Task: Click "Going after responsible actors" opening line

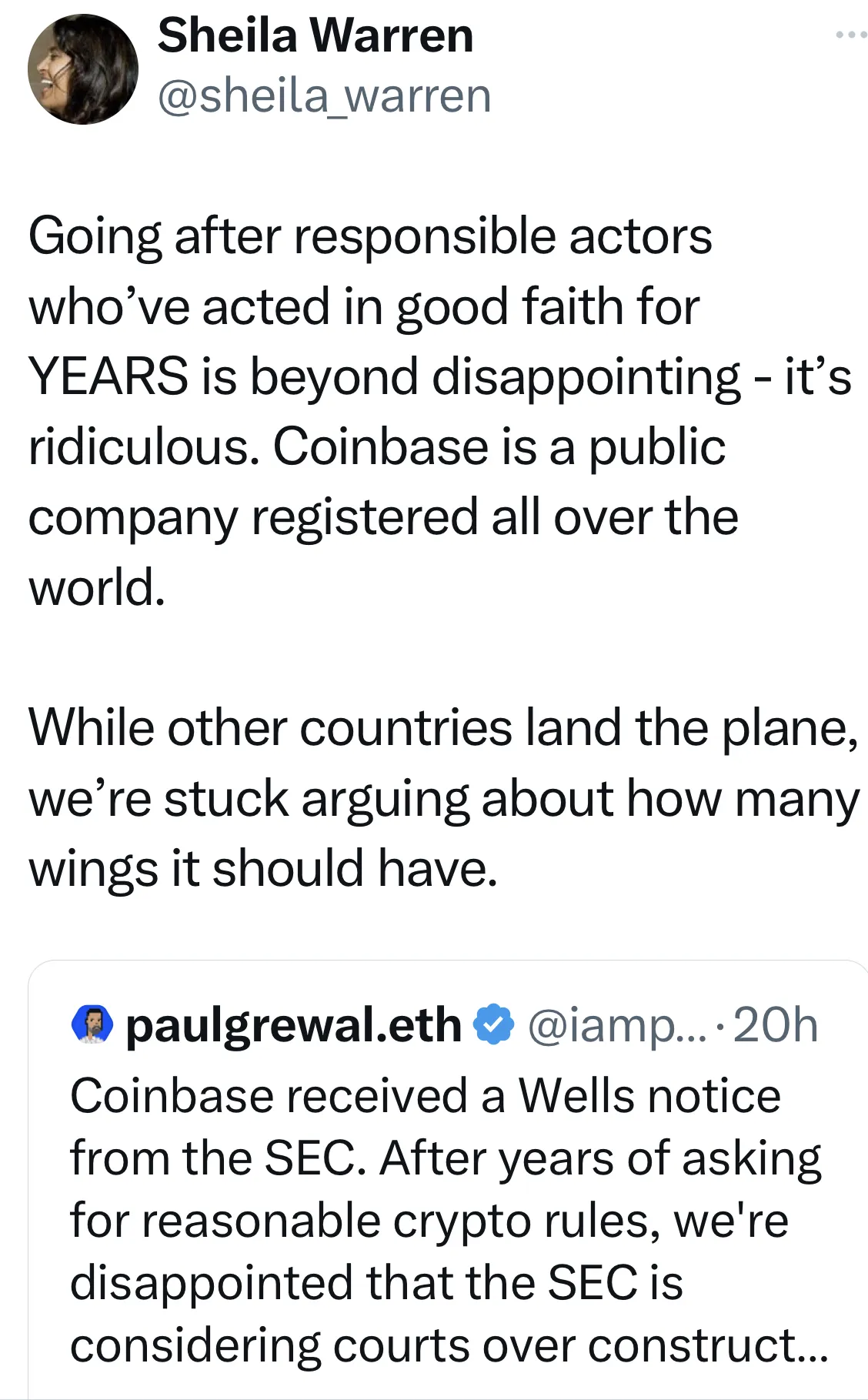Action: [x=370, y=236]
